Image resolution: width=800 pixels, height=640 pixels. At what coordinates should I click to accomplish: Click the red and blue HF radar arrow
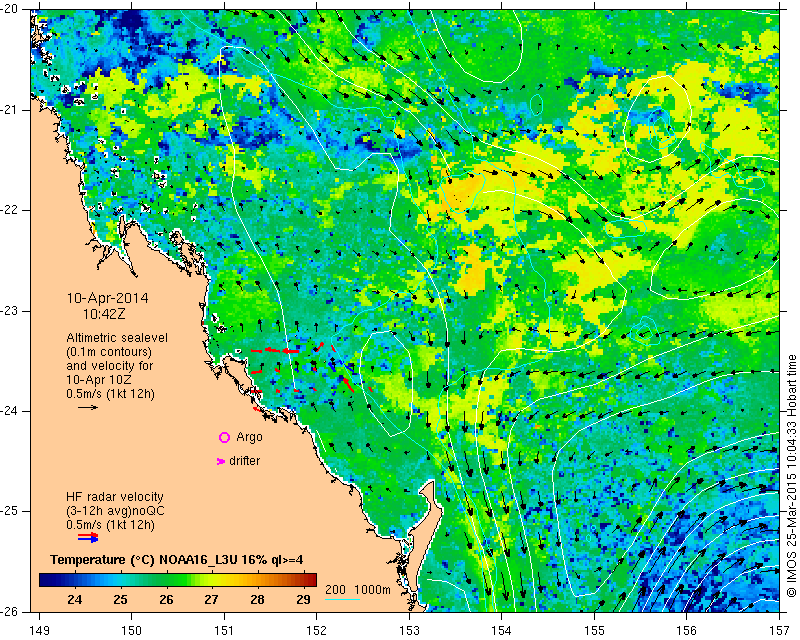[x=88, y=537]
